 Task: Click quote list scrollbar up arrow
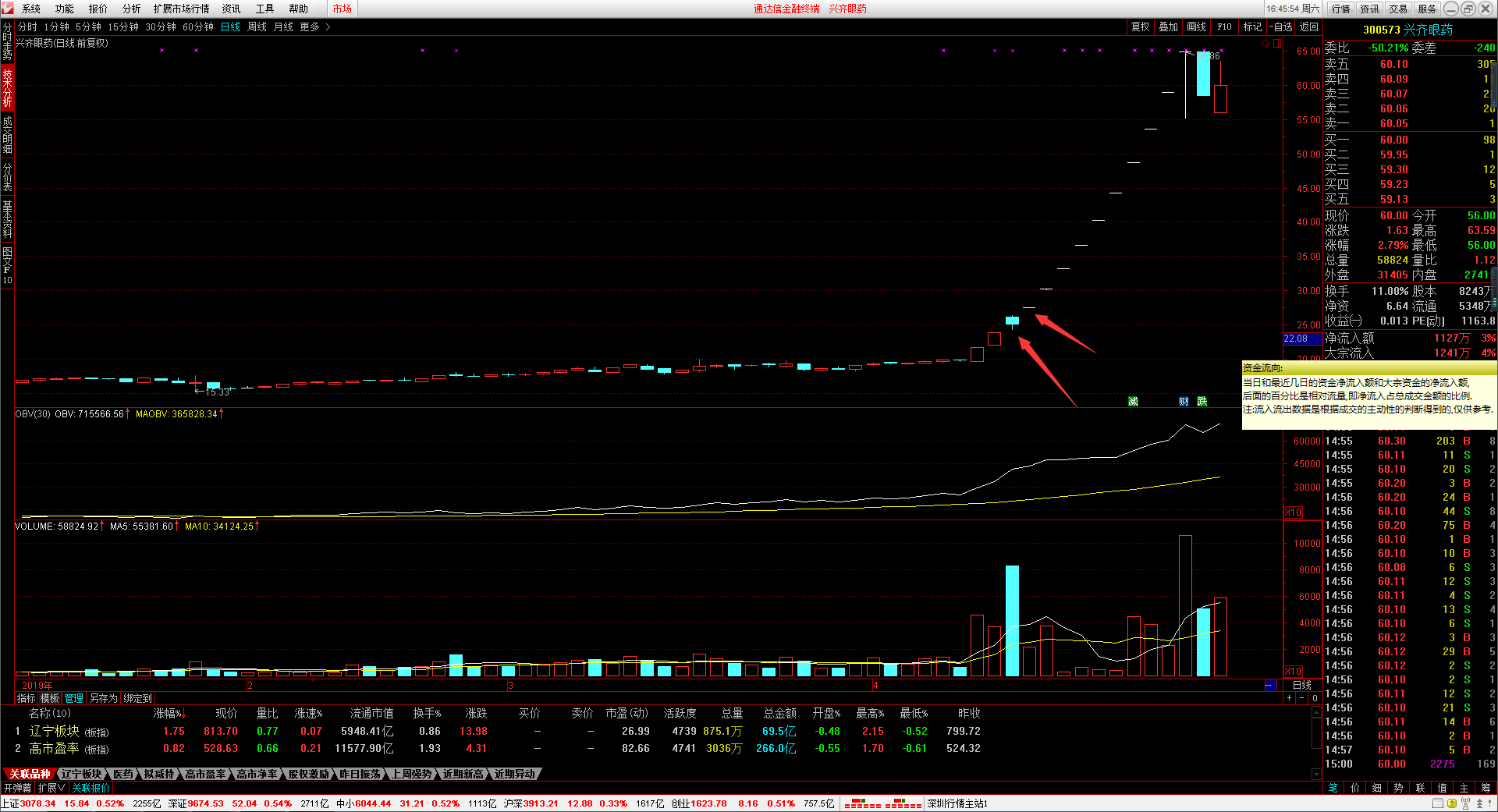click(1316, 711)
